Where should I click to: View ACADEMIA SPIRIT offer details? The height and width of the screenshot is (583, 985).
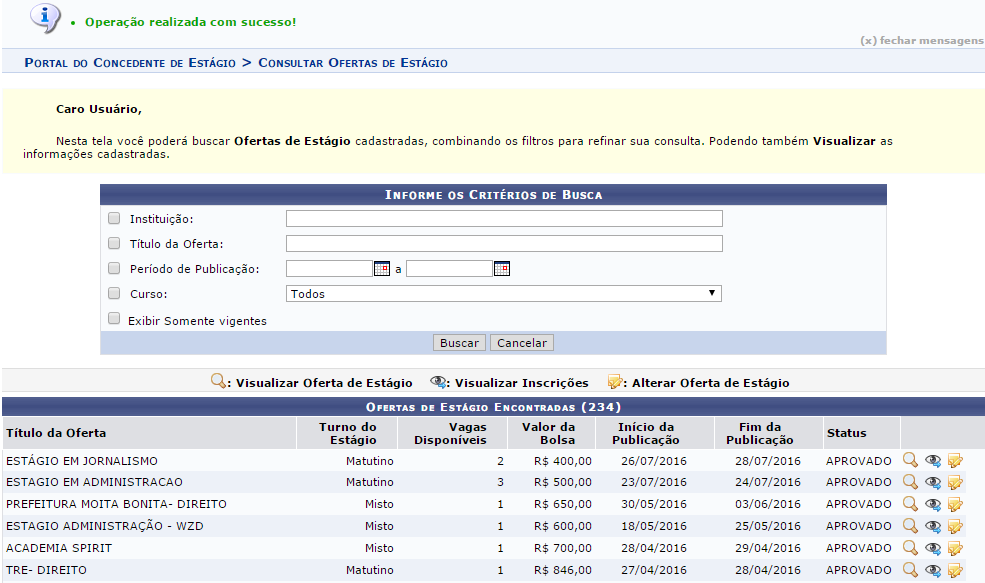point(910,548)
